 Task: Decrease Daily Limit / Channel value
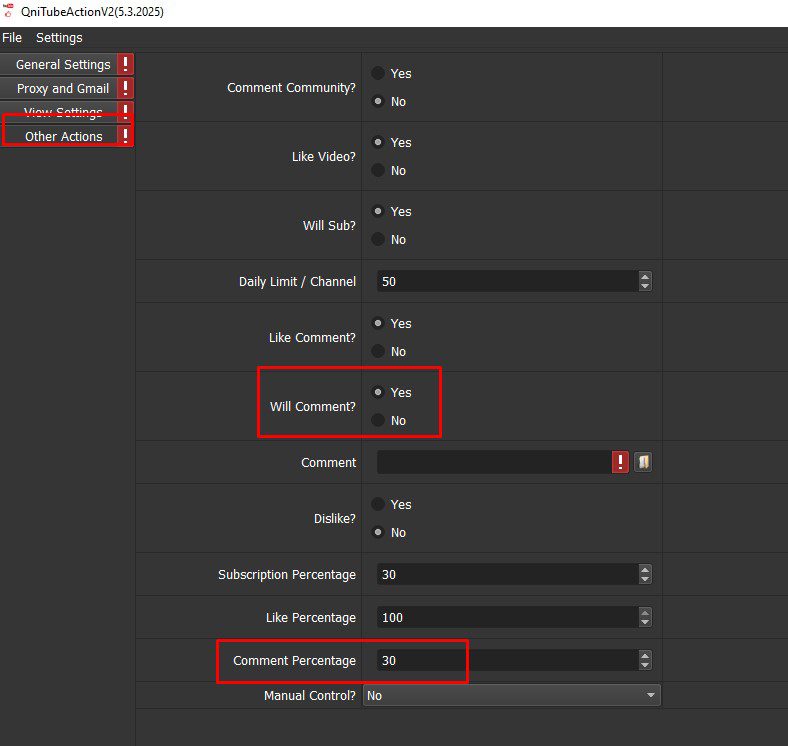645,287
